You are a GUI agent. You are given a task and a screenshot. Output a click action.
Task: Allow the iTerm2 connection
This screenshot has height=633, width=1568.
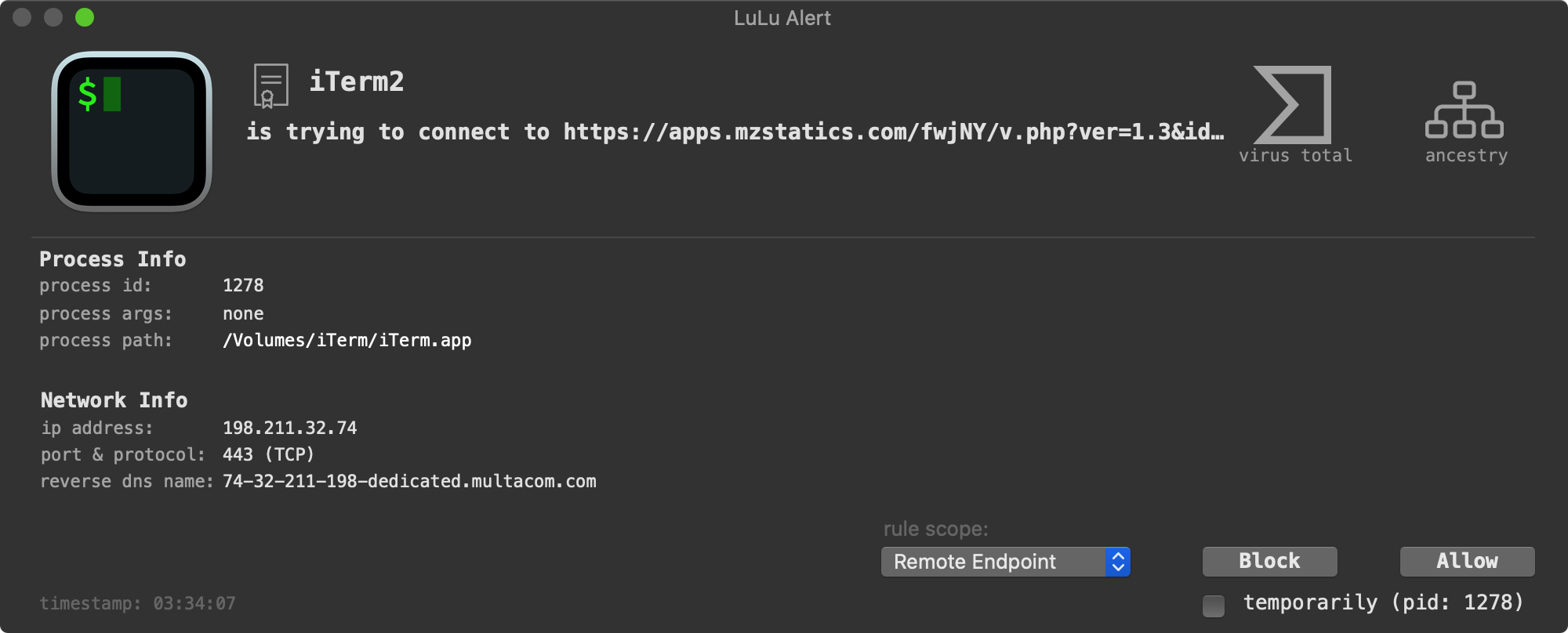[x=1467, y=561]
